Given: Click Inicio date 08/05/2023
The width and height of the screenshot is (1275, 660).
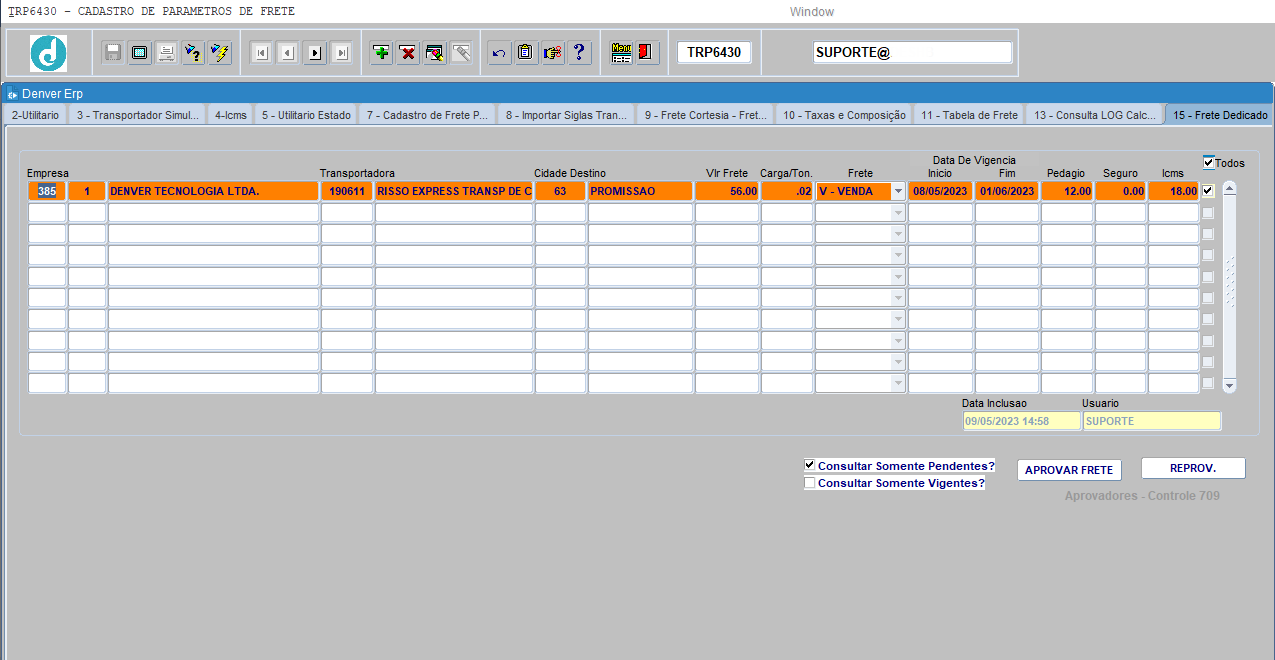Looking at the screenshot, I should [x=940, y=191].
